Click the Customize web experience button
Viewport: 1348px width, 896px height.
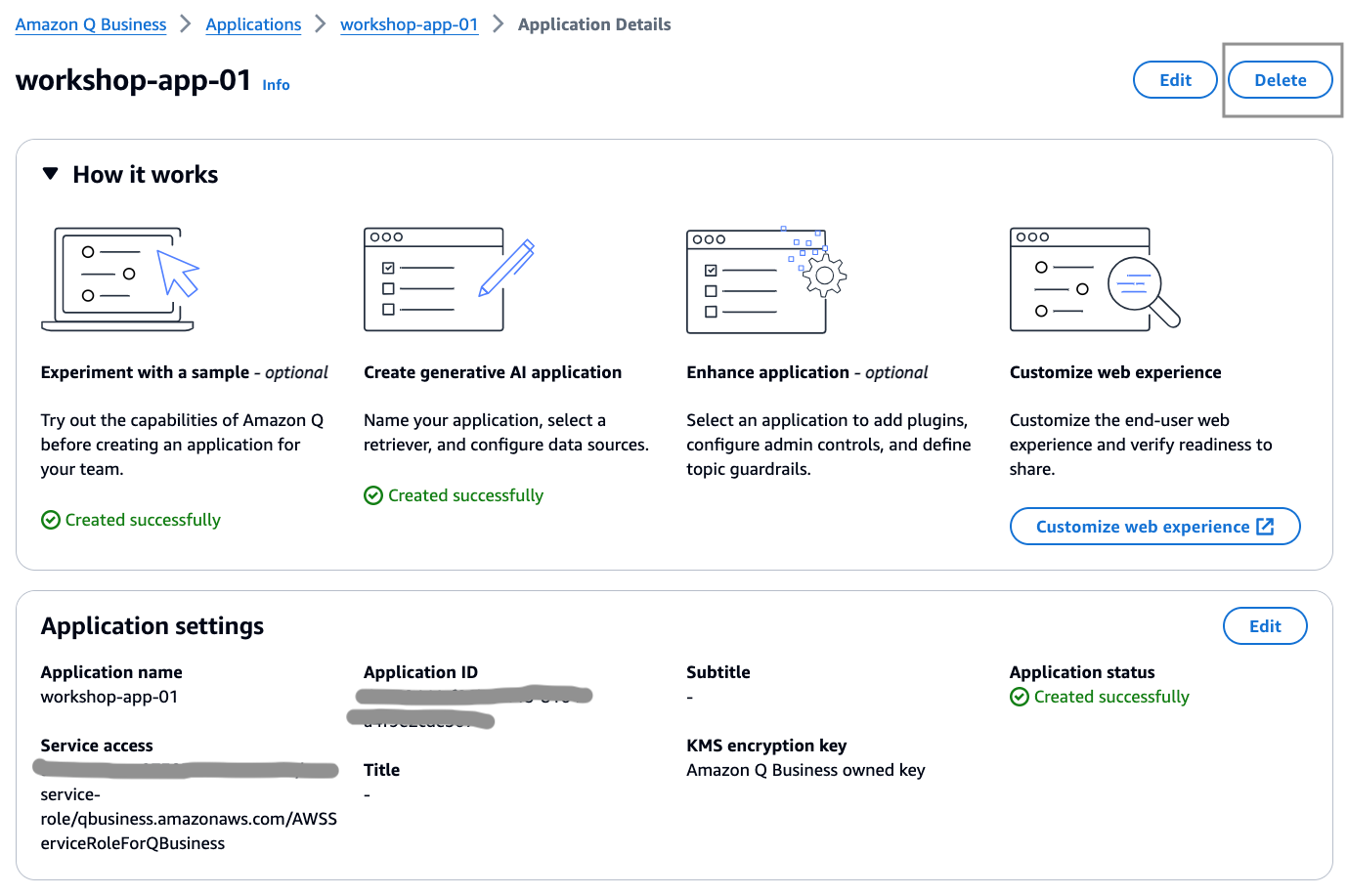1154,527
